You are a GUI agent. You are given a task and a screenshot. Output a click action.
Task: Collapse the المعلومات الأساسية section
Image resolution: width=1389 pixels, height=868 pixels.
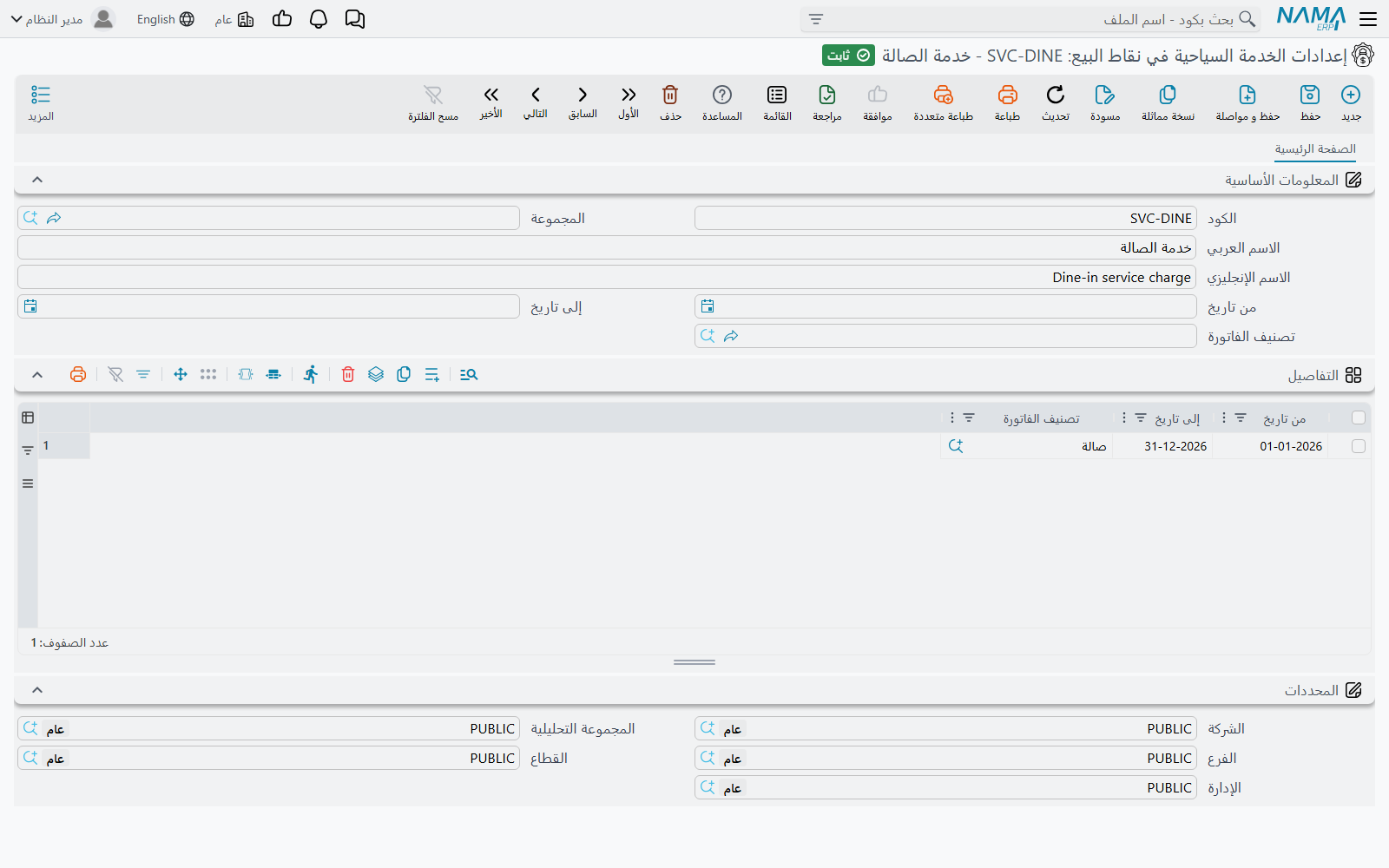pos(37,180)
